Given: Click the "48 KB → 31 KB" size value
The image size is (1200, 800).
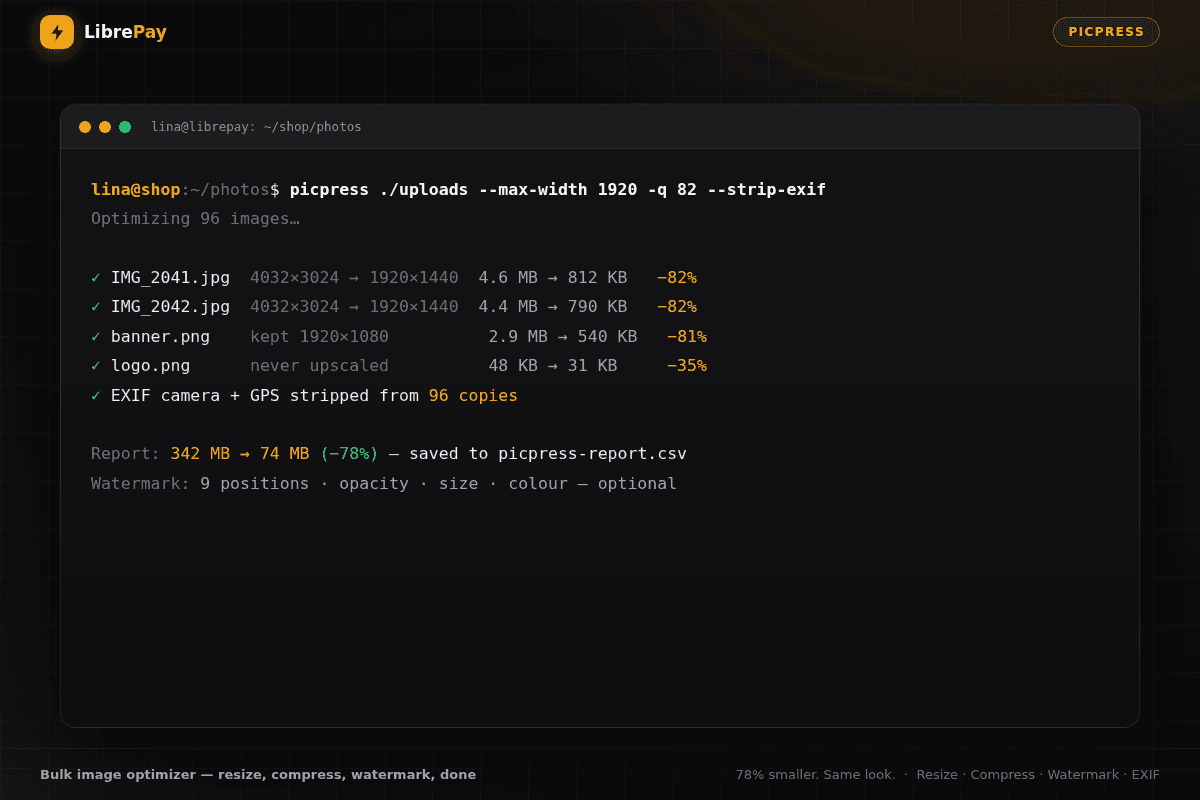Looking at the screenshot, I should (553, 366).
